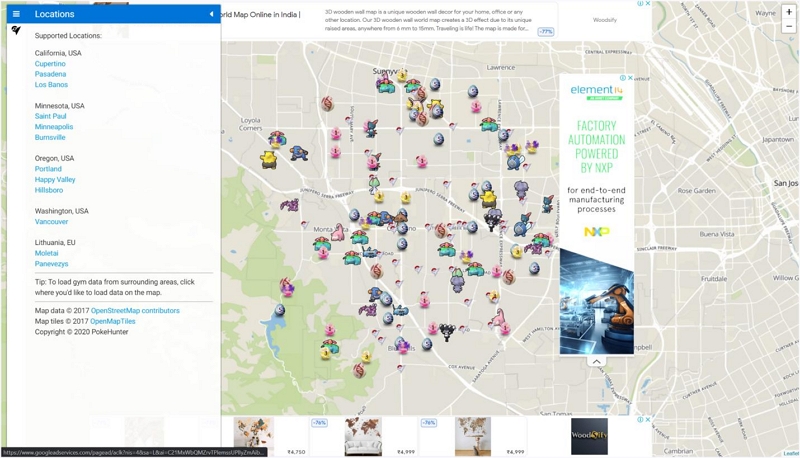Open the Woodsify logo ad thumbnail
The height and width of the screenshot is (458, 800).
point(589,437)
